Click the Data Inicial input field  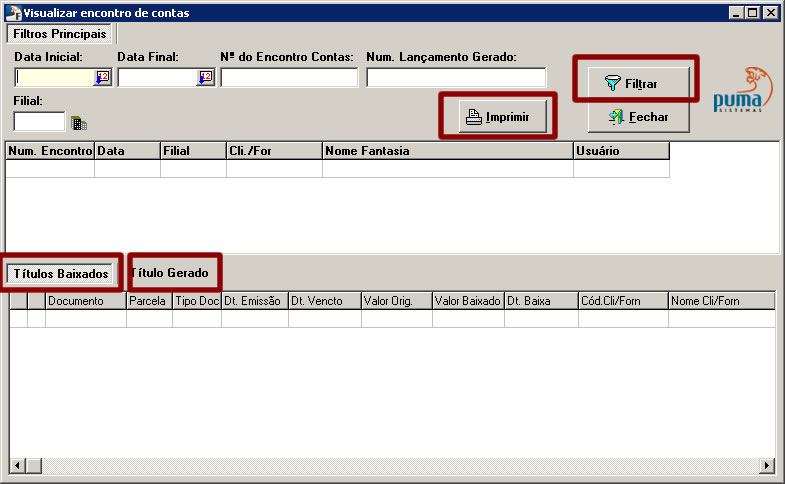[55, 77]
